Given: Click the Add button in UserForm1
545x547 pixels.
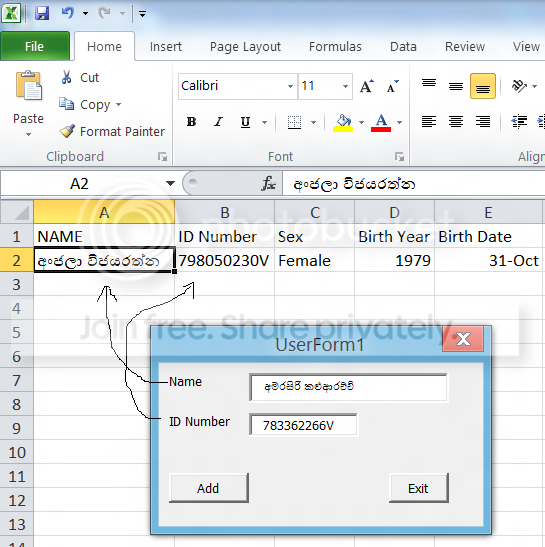Looking at the screenshot, I should click(209, 488).
